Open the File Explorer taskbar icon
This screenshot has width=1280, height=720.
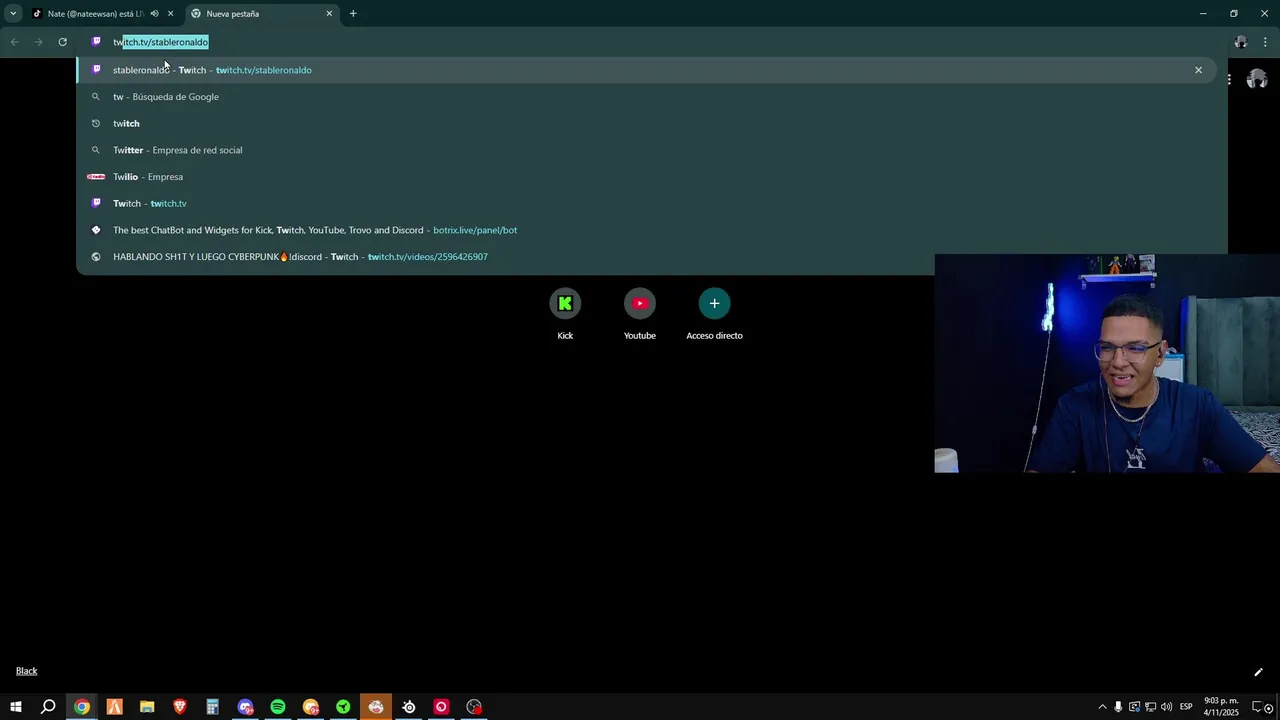coord(147,707)
